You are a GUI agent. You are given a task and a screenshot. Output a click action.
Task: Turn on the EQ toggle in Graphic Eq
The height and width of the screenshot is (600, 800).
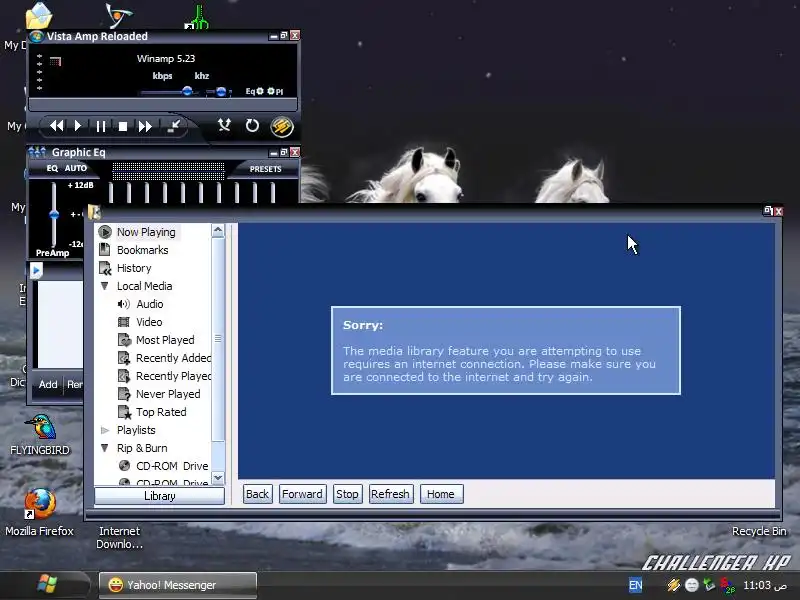pos(52,168)
